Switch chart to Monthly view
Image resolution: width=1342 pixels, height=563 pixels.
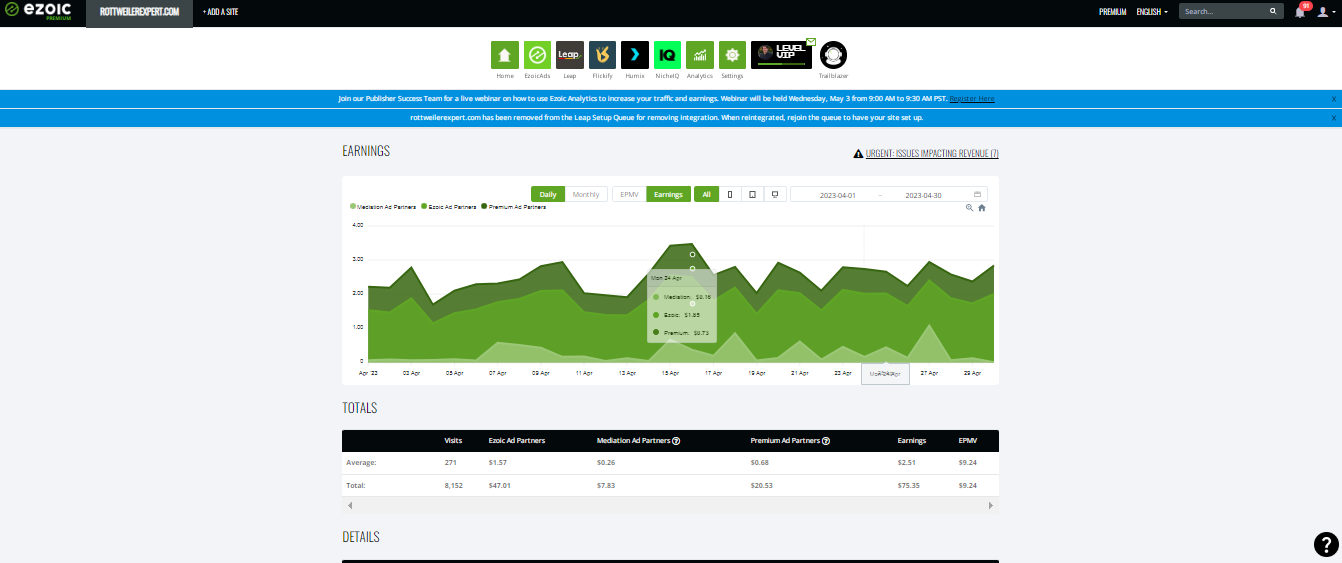coord(586,194)
